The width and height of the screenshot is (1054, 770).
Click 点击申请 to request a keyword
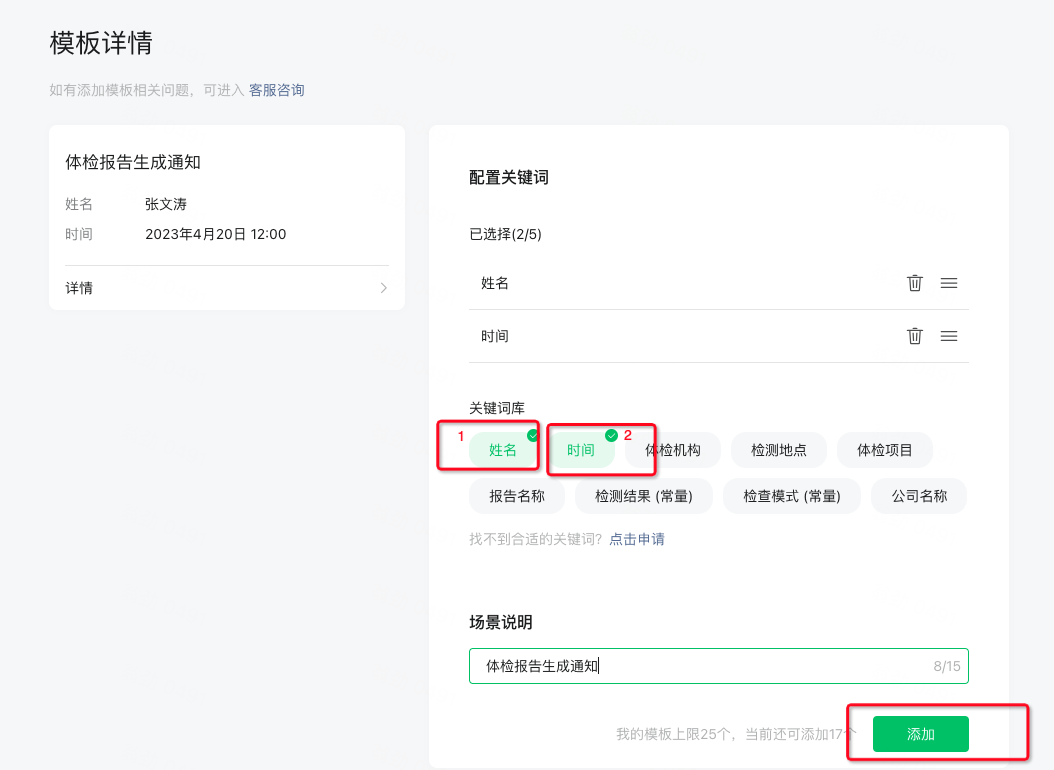pos(637,539)
